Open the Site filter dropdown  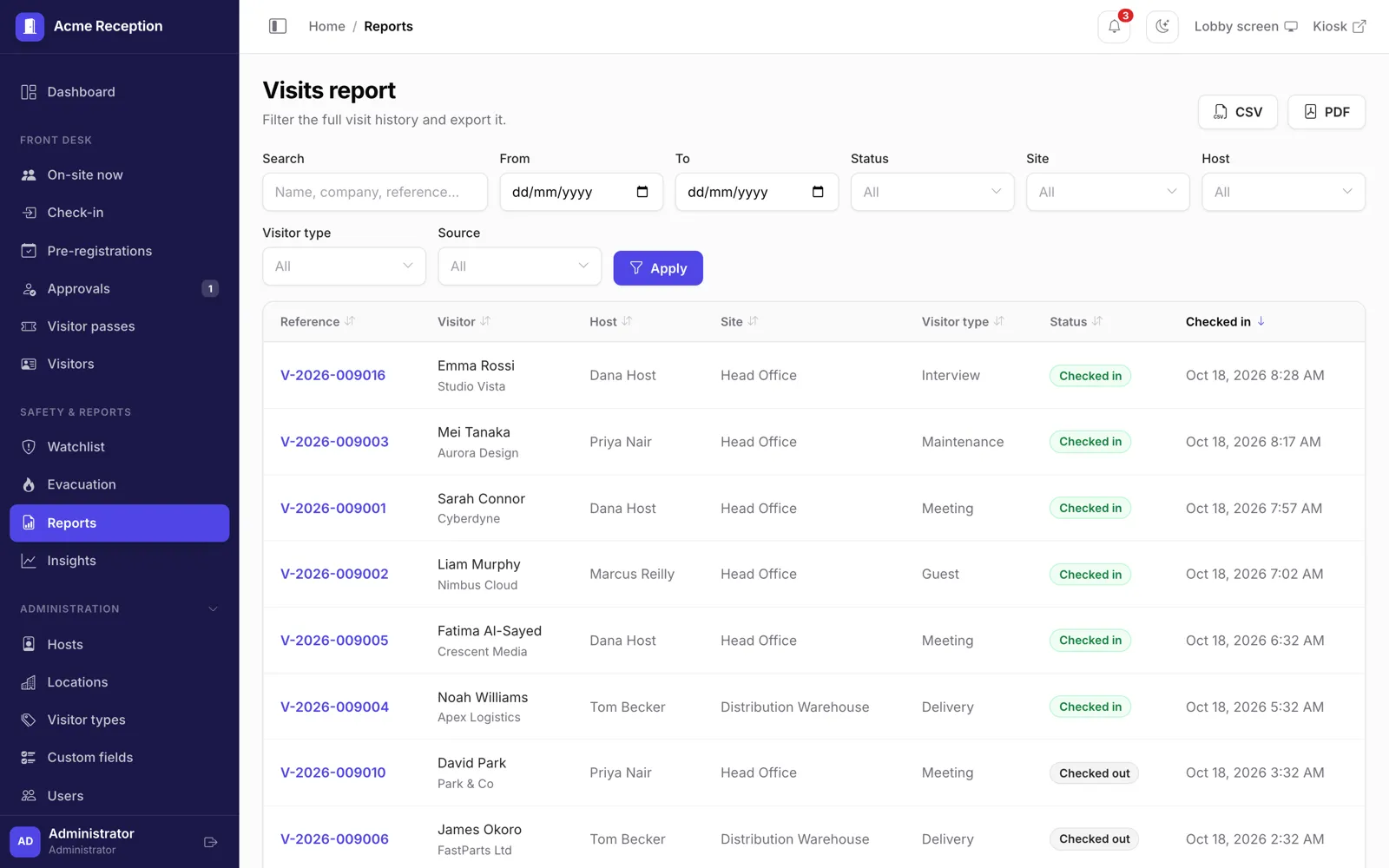(x=1108, y=192)
